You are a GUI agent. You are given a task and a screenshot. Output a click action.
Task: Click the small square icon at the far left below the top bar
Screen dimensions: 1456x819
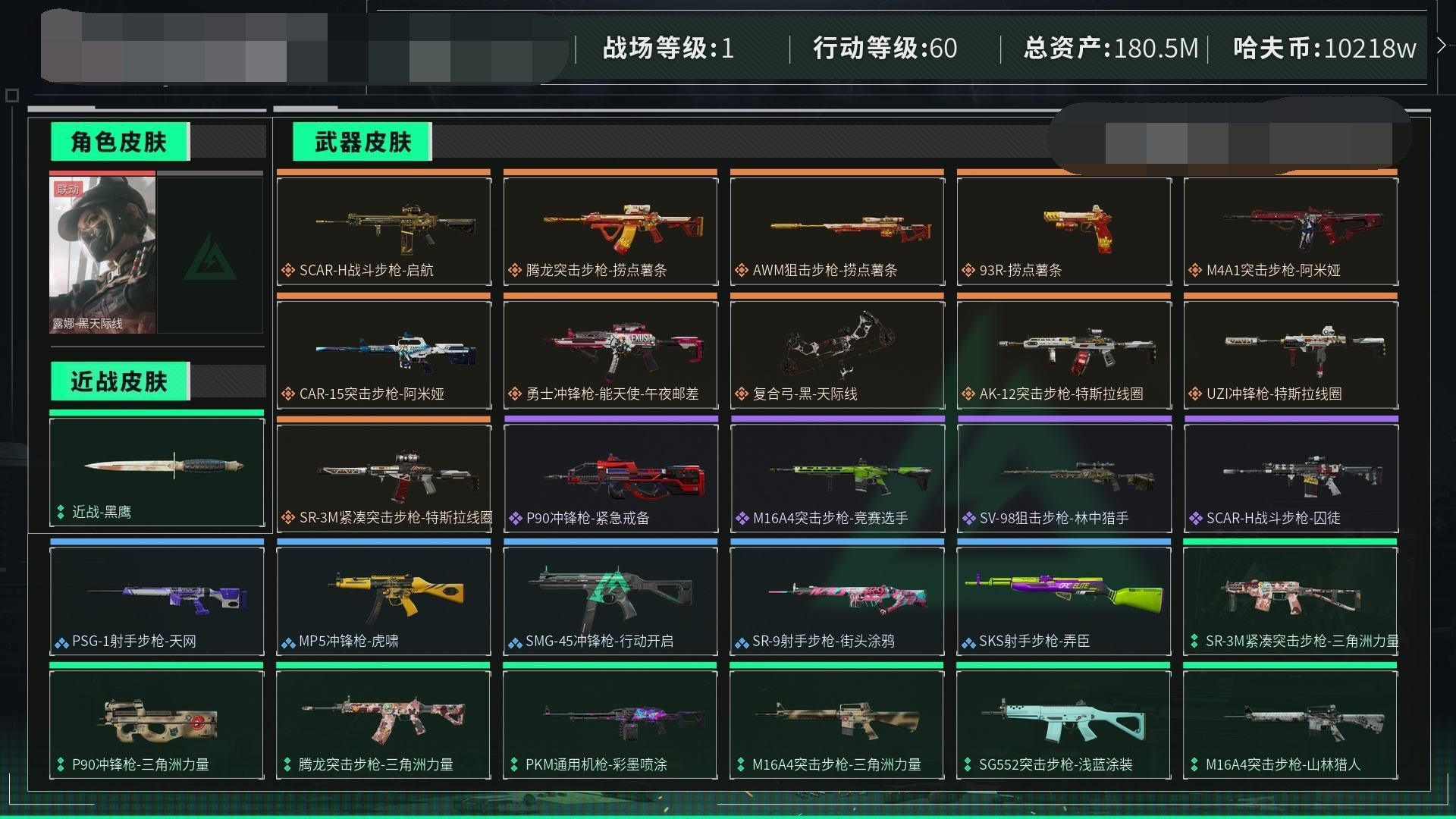coord(11,96)
